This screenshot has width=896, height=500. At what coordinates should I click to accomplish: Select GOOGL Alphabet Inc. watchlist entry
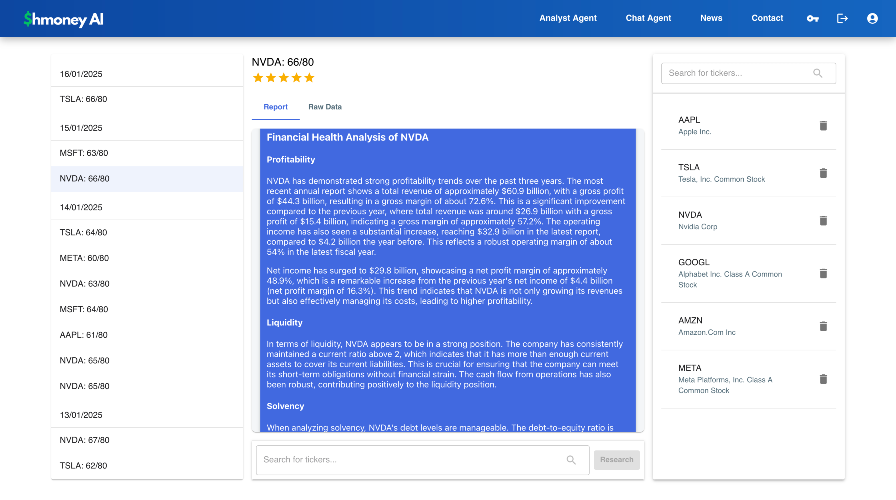pyautogui.click(x=749, y=274)
